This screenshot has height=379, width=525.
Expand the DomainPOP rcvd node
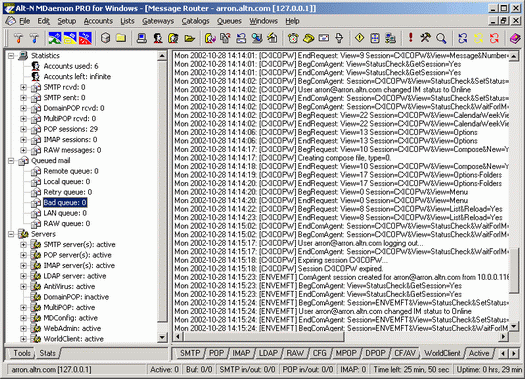pyautogui.click(x=23, y=108)
